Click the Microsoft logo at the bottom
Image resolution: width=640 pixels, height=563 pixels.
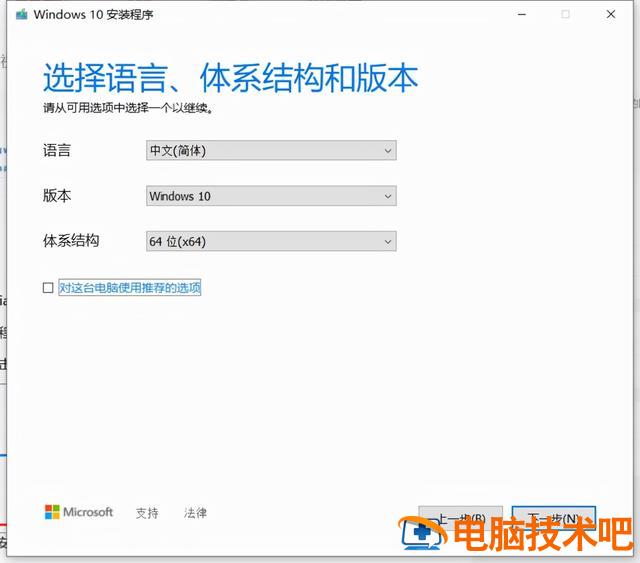coord(79,512)
